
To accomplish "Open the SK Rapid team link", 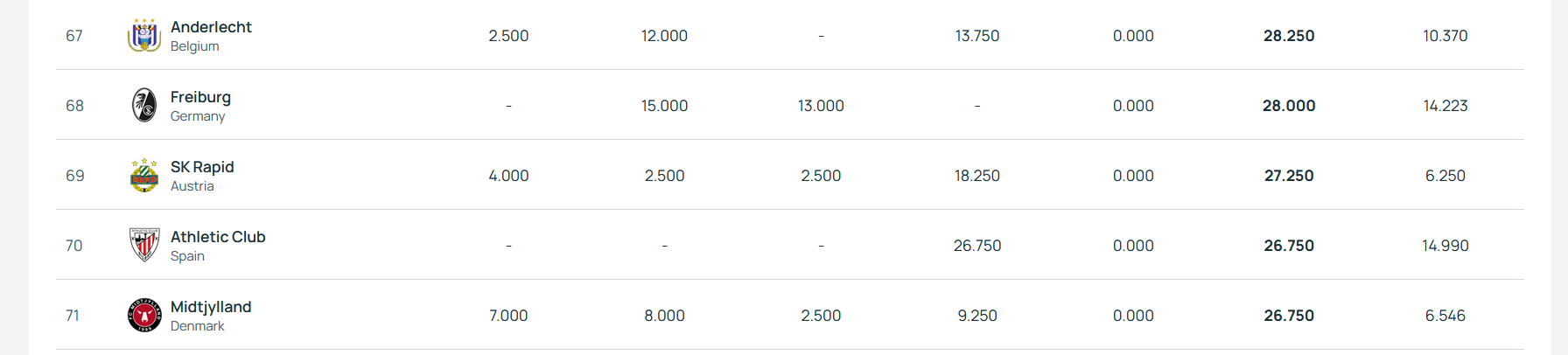I will tap(202, 167).
